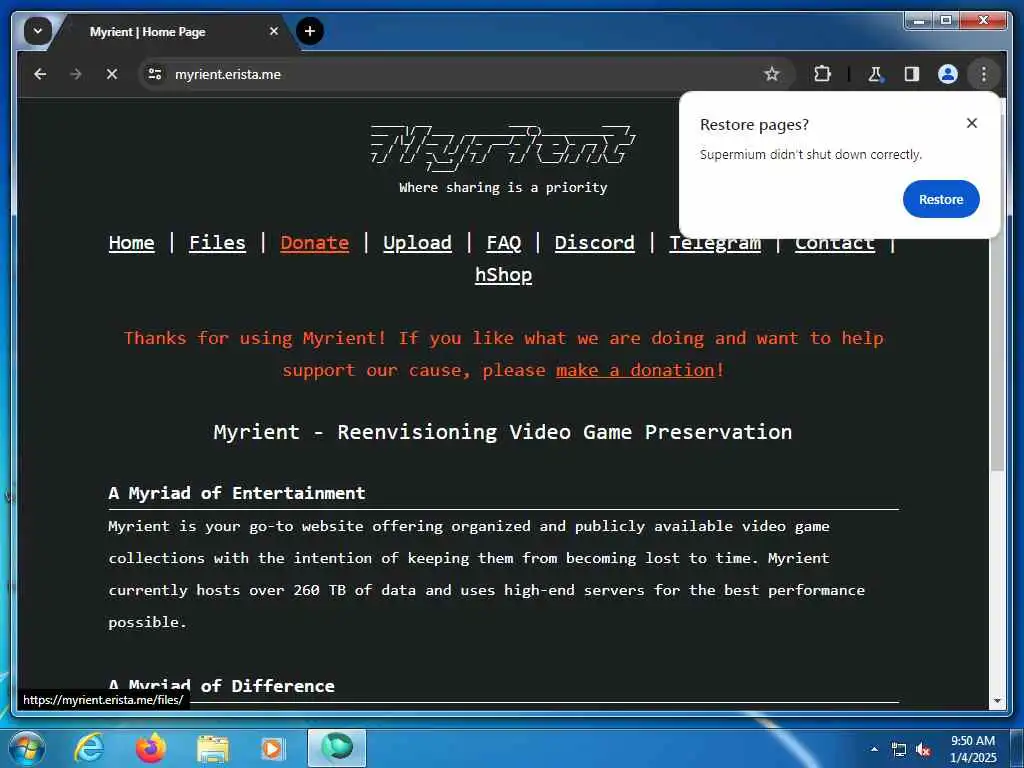Open site information for myrient.erista.me
This screenshot has height=768, width=1024.
click(x=155, y=74)
